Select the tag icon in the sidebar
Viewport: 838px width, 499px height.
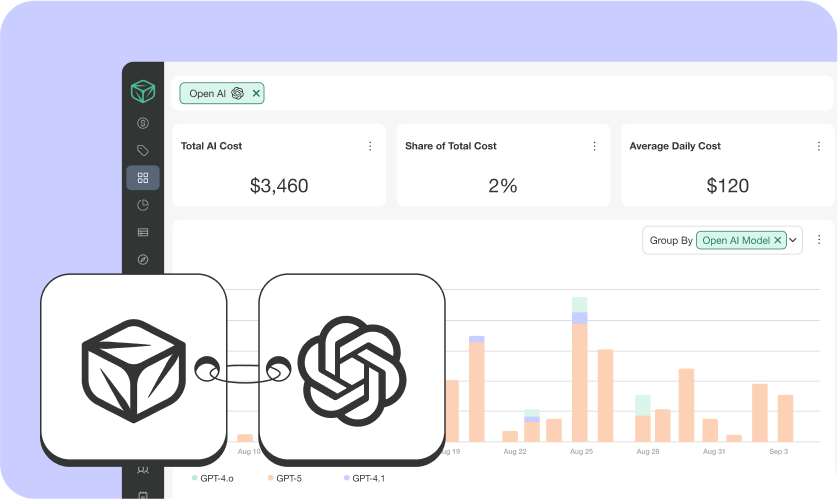coord(143,151)
